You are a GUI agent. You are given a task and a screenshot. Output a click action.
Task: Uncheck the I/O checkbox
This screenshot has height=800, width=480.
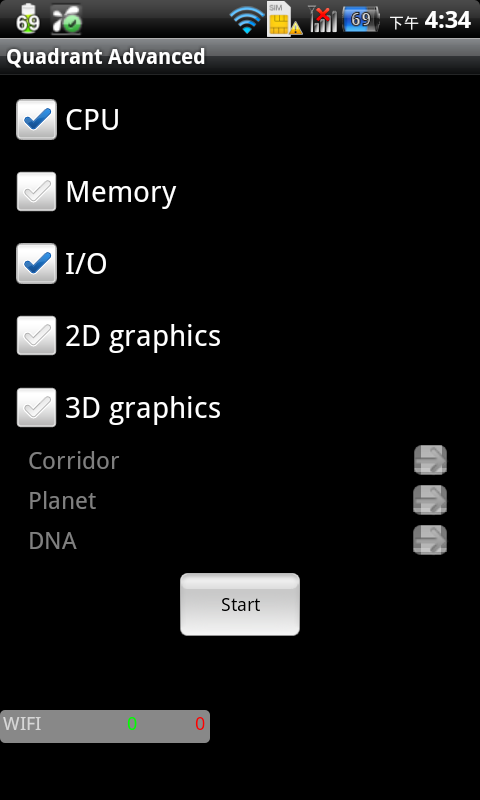click(36, 263)
